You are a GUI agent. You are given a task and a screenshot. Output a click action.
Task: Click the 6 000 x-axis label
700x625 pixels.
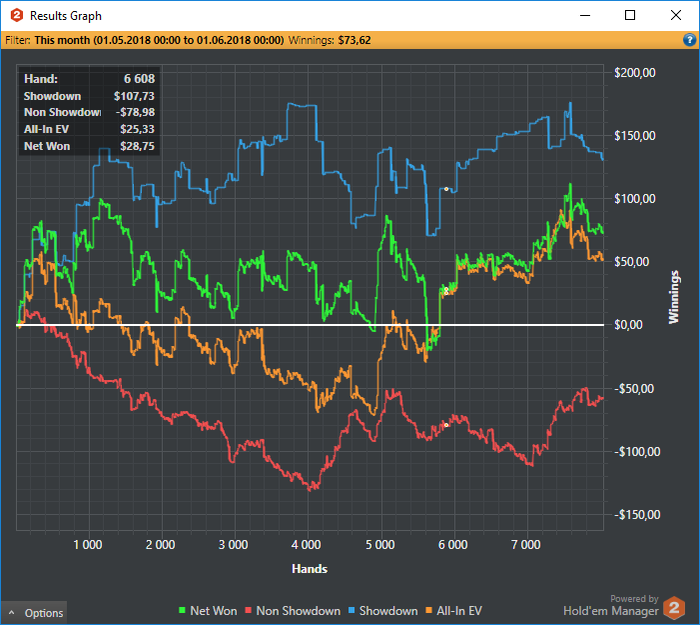point(453,545)
